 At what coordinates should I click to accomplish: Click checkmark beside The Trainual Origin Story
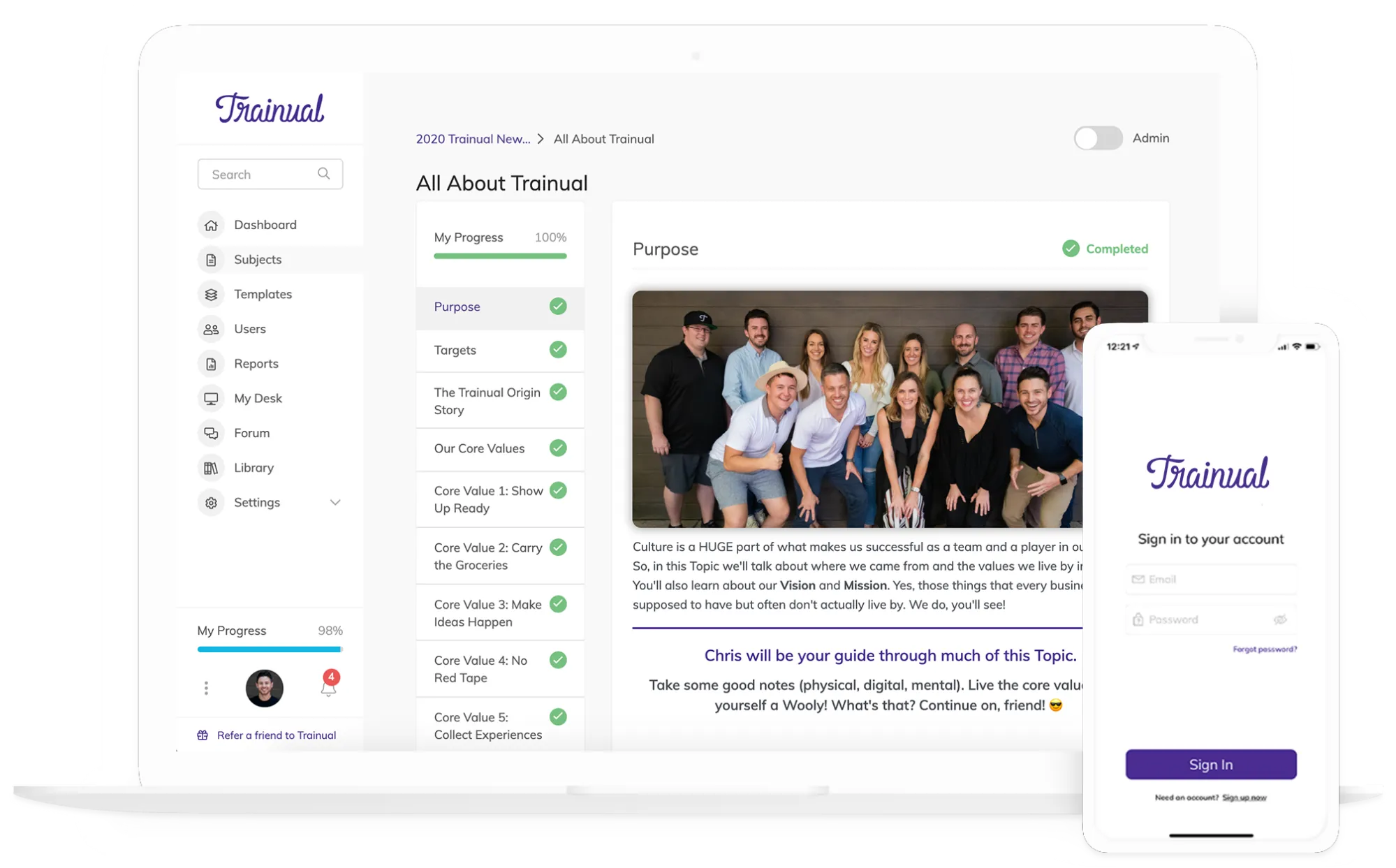tap(558, 392)
